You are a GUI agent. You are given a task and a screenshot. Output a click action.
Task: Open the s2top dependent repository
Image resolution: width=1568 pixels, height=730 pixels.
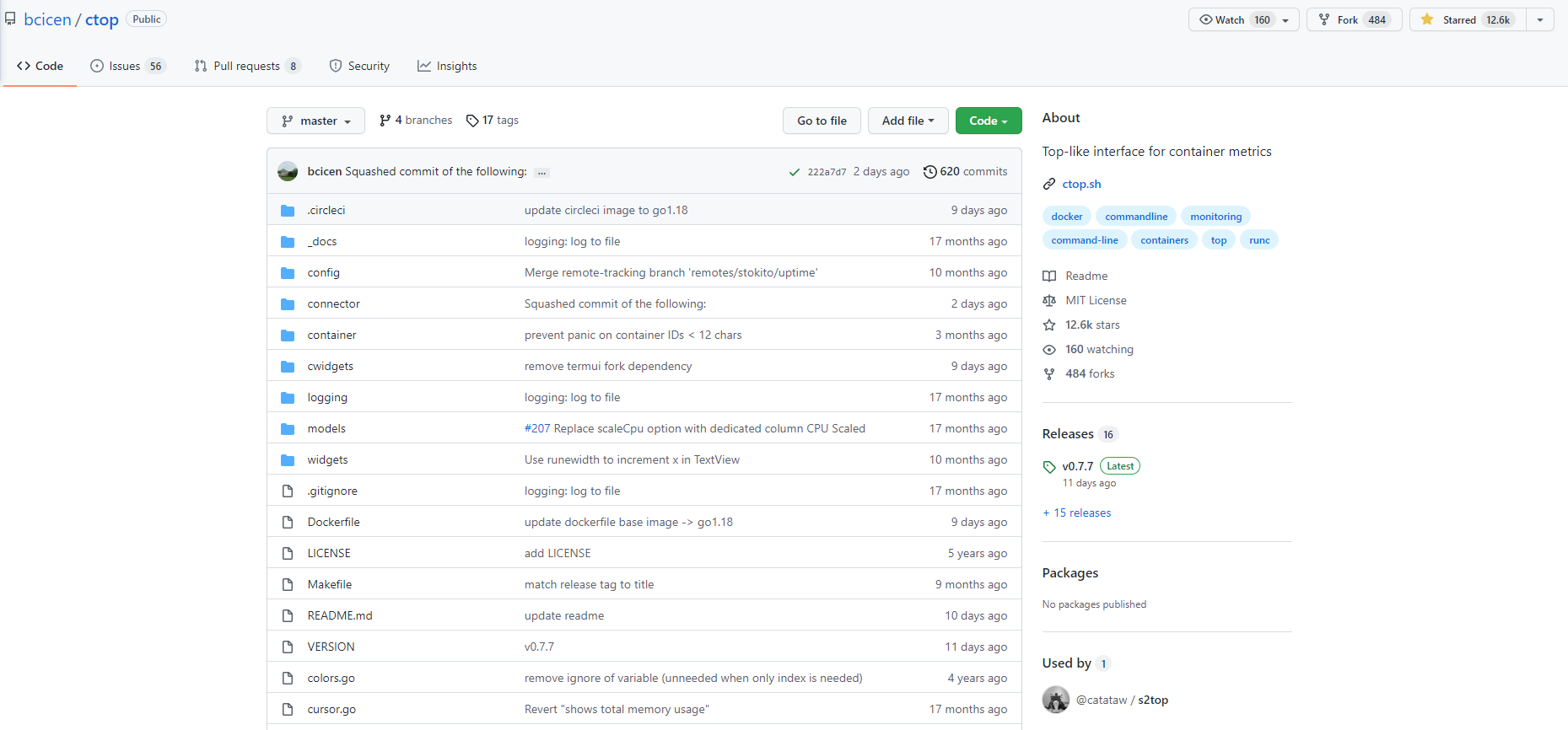pyautogui.click(x=1153, y=700)
